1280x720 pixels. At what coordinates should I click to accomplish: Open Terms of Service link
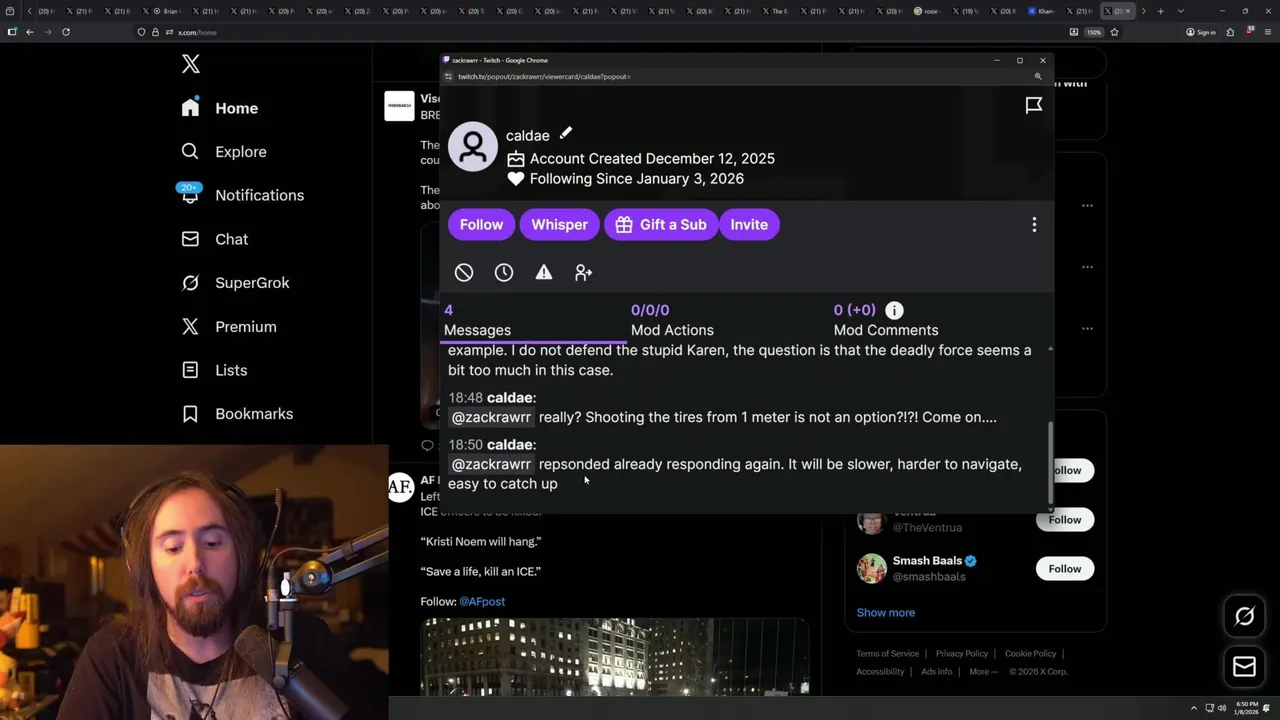click(x=887, y=654)
